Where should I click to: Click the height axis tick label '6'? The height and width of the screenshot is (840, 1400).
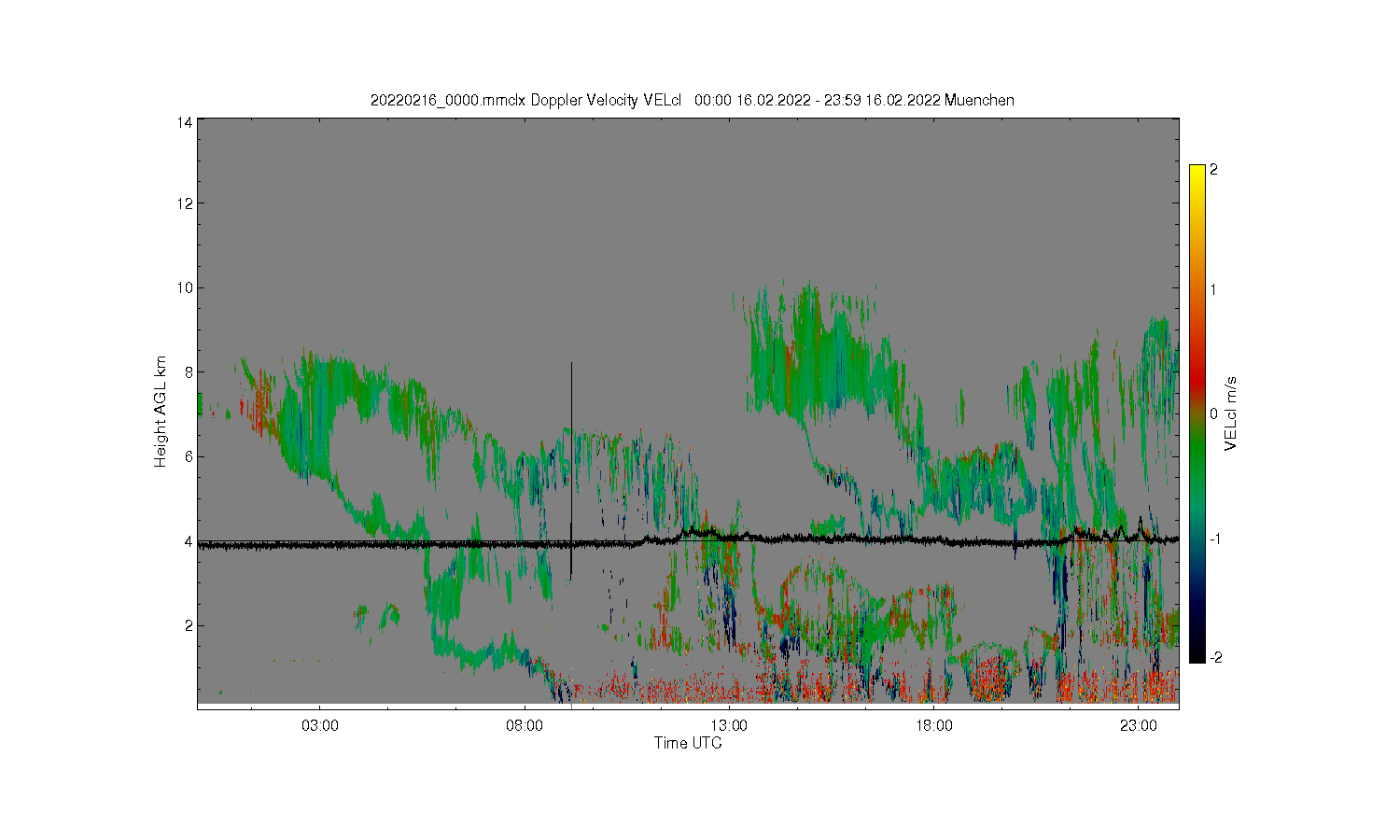tap(189, 456)
